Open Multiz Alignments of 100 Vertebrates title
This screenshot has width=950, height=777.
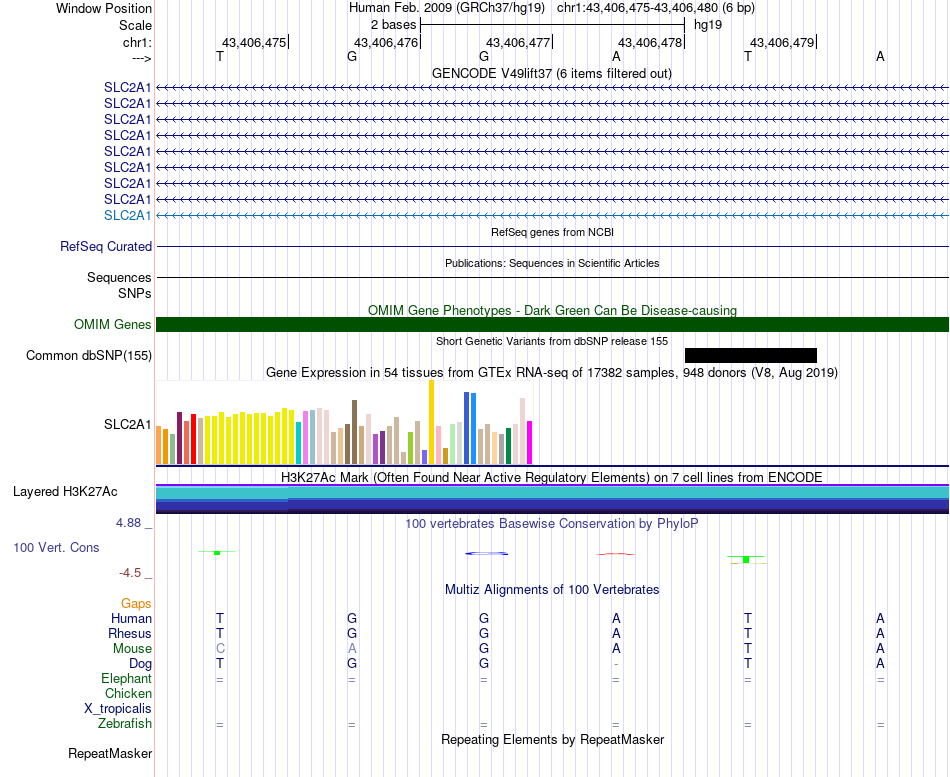[552, 589]
